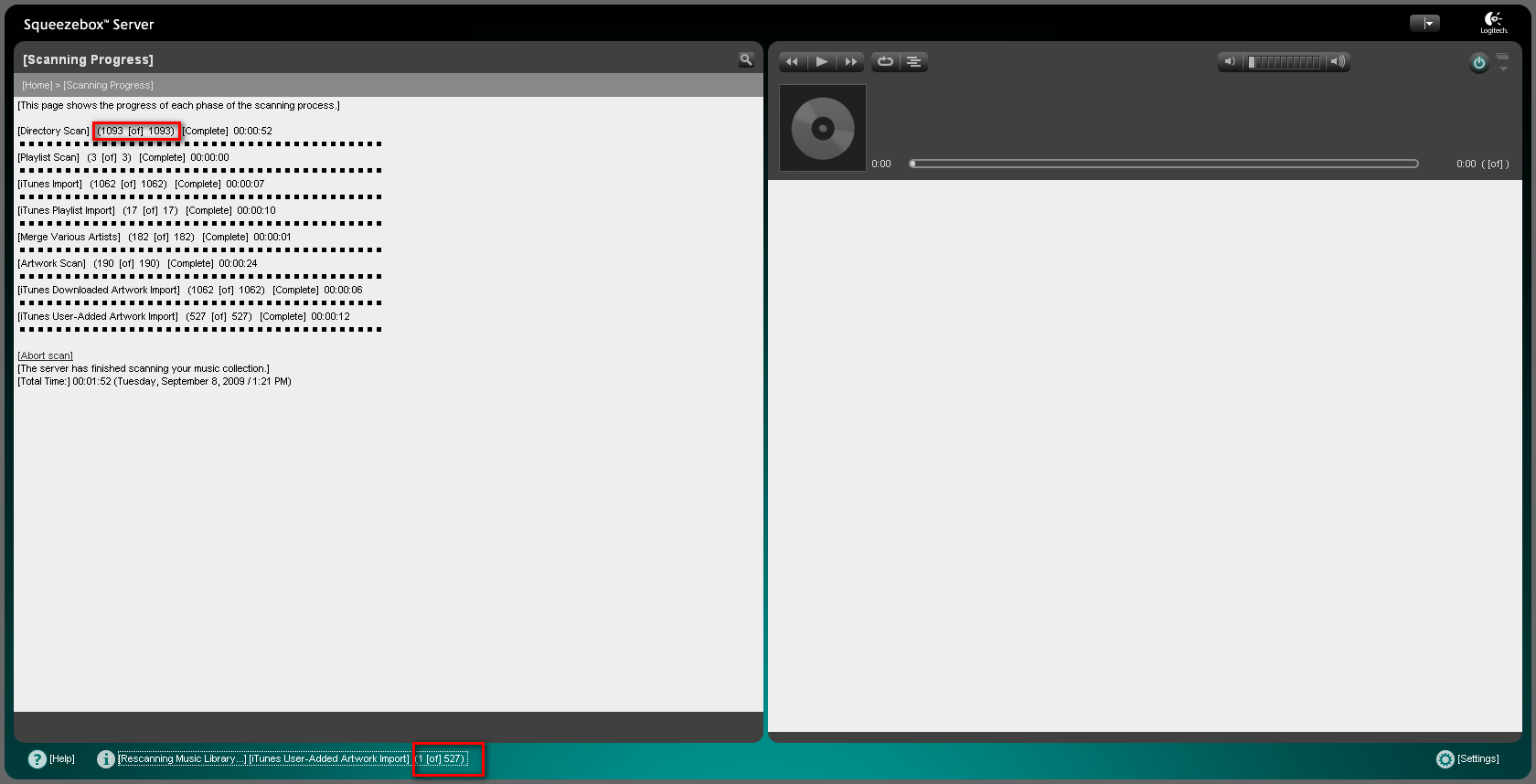This screenshot has height=784, width=1536.
Task: Click the volume up speaker icon
Action: tap(1338, 62)
